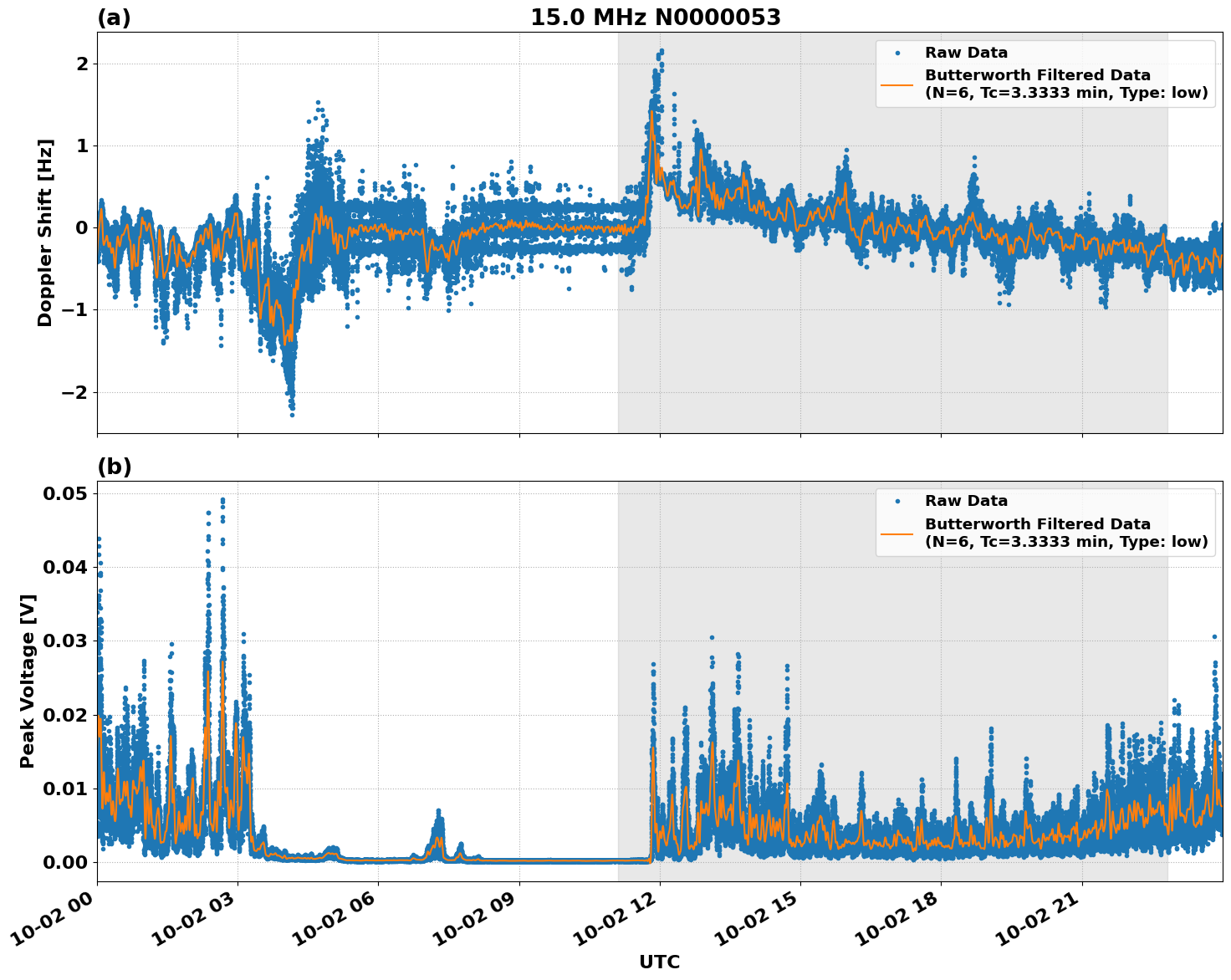Select the panel label (a)

pyautogui.click(x=115, y=15)
